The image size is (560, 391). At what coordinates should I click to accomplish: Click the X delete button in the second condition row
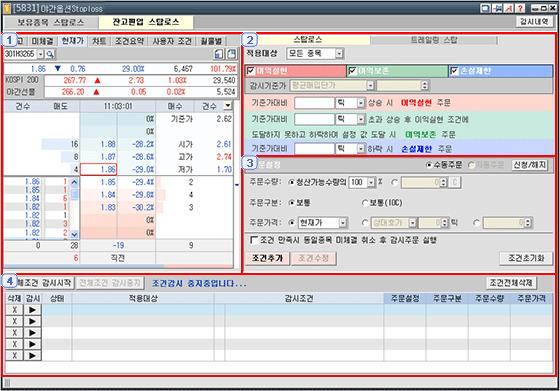click(x=14, y=321)
